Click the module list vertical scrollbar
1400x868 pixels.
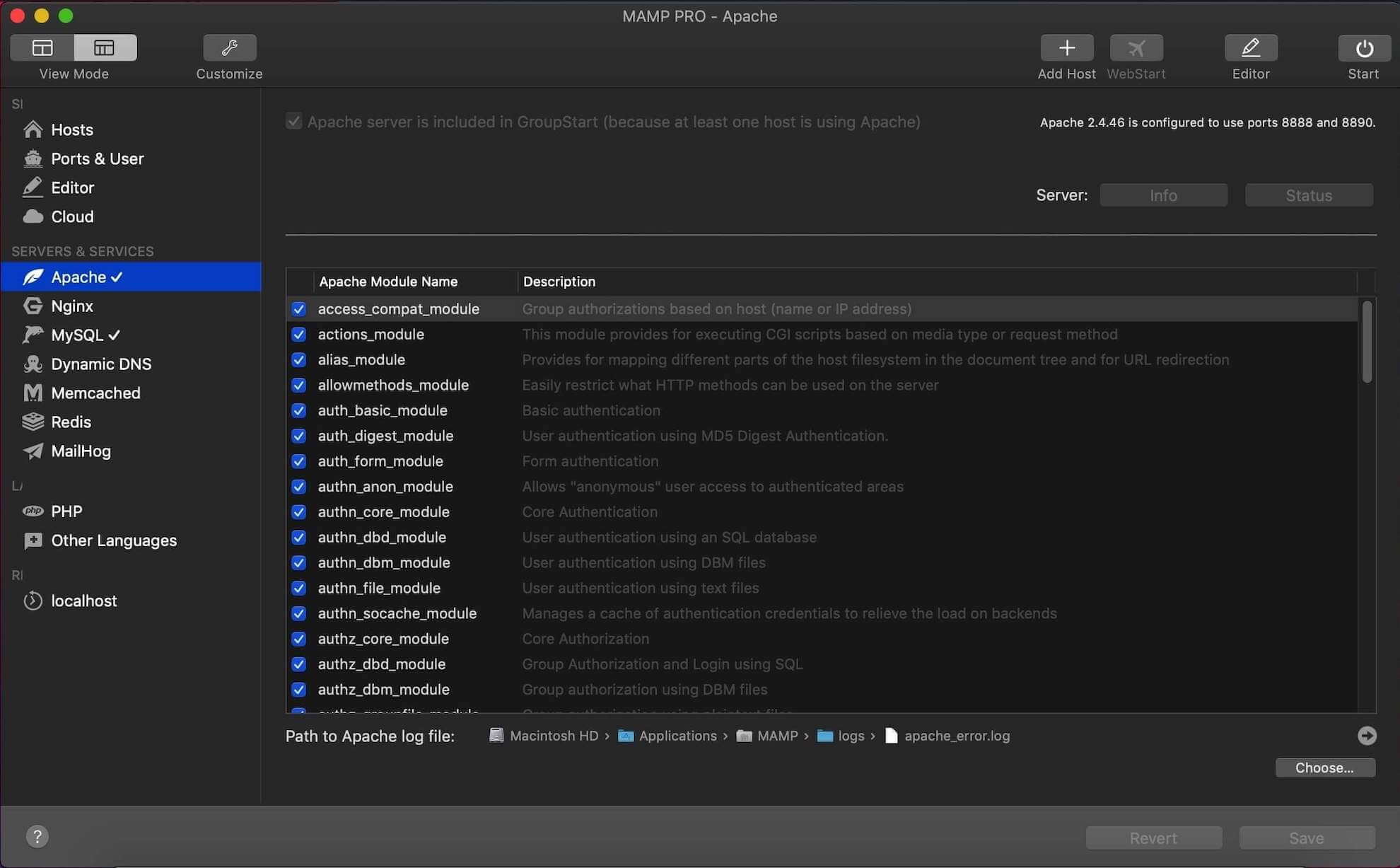1367,343
